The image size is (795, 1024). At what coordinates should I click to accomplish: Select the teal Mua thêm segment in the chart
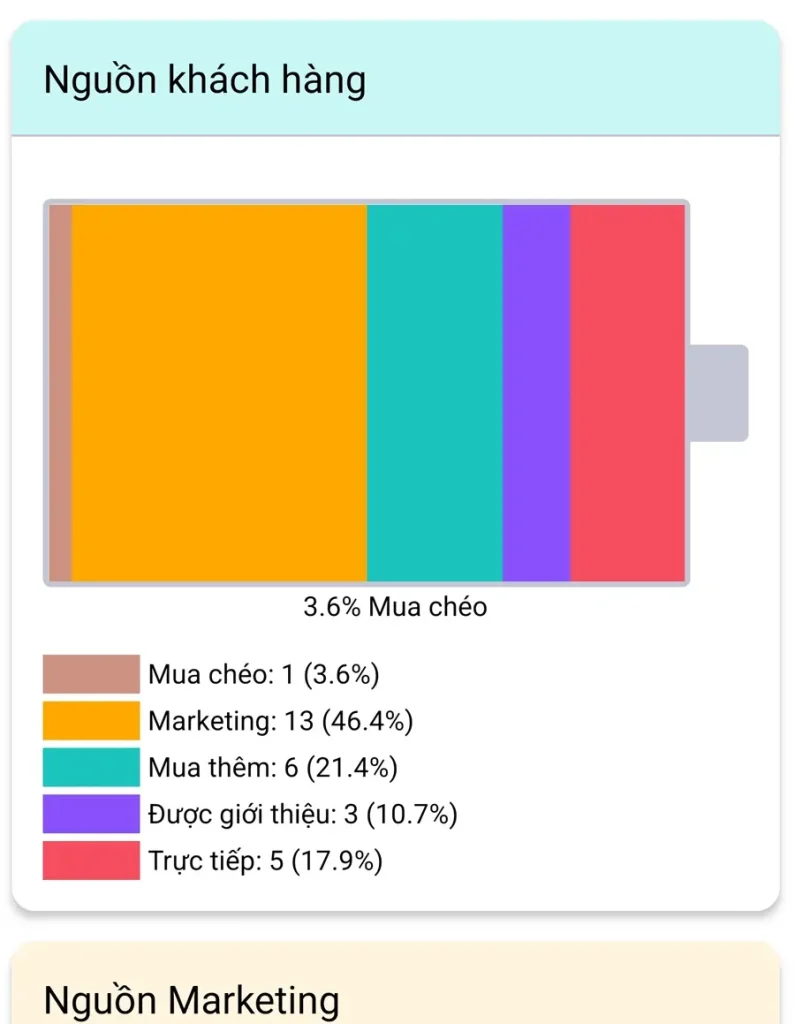click(434, 392)
